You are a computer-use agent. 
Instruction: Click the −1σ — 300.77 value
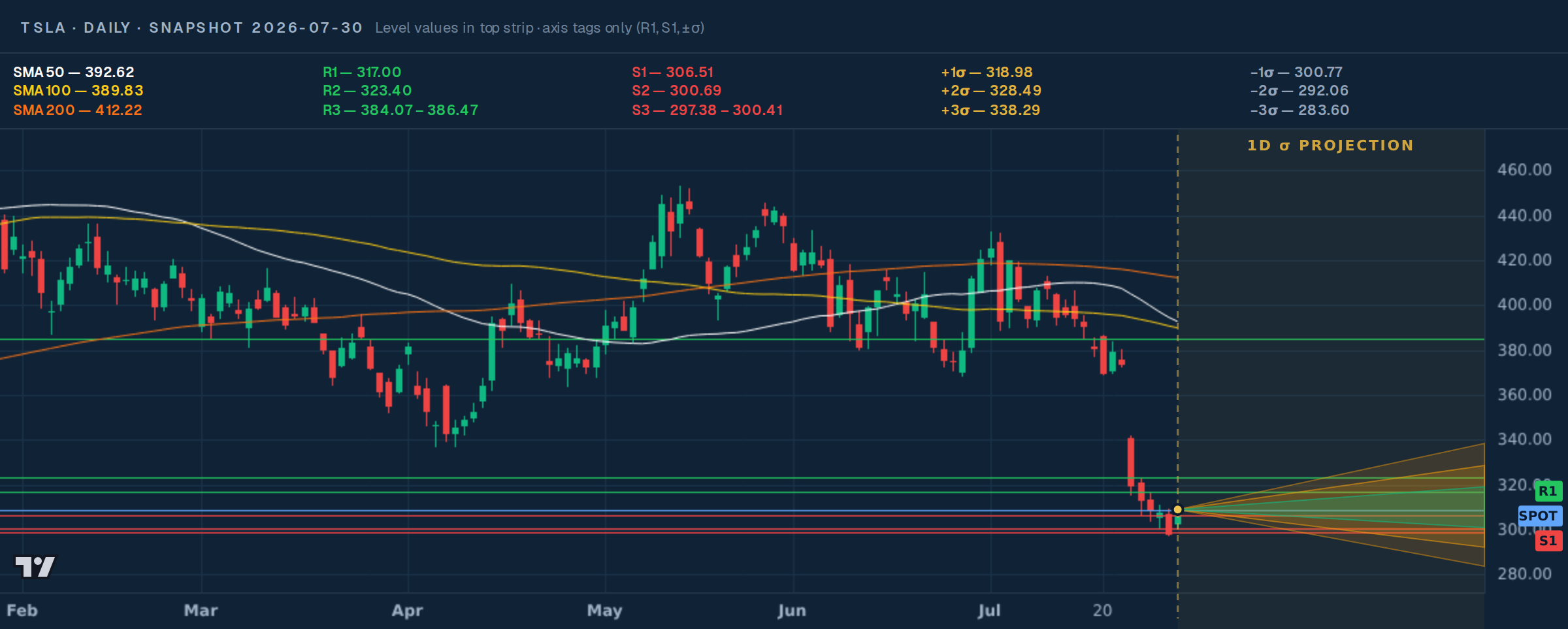[x=1296, y=72]
